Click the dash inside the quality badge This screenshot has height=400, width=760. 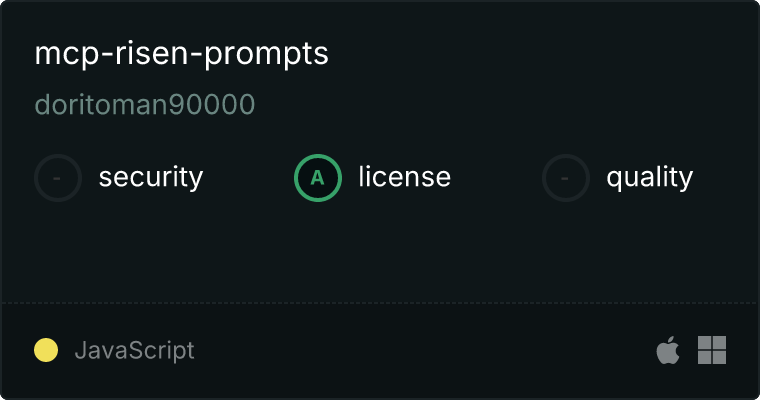[565, 178]
